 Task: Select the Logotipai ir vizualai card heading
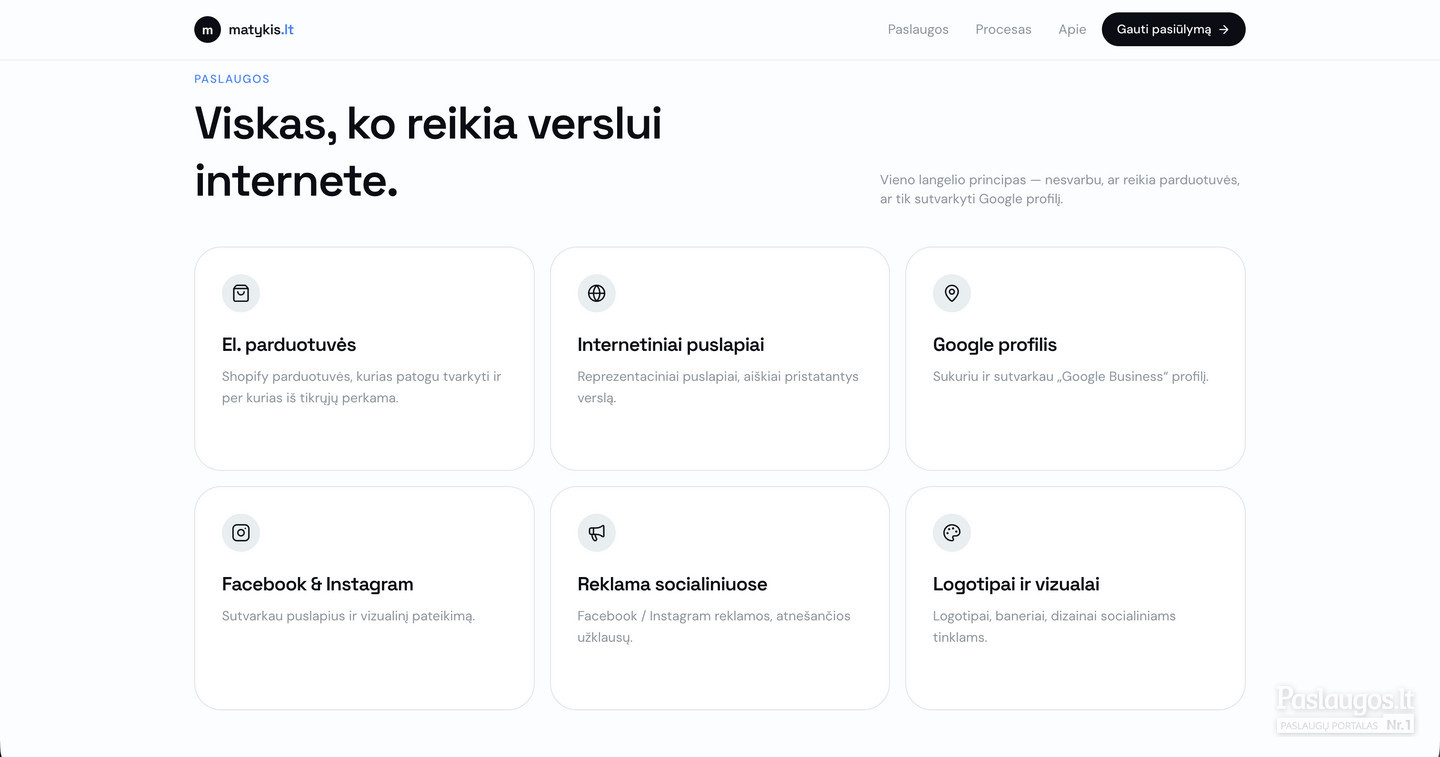tap(1016, 584)
